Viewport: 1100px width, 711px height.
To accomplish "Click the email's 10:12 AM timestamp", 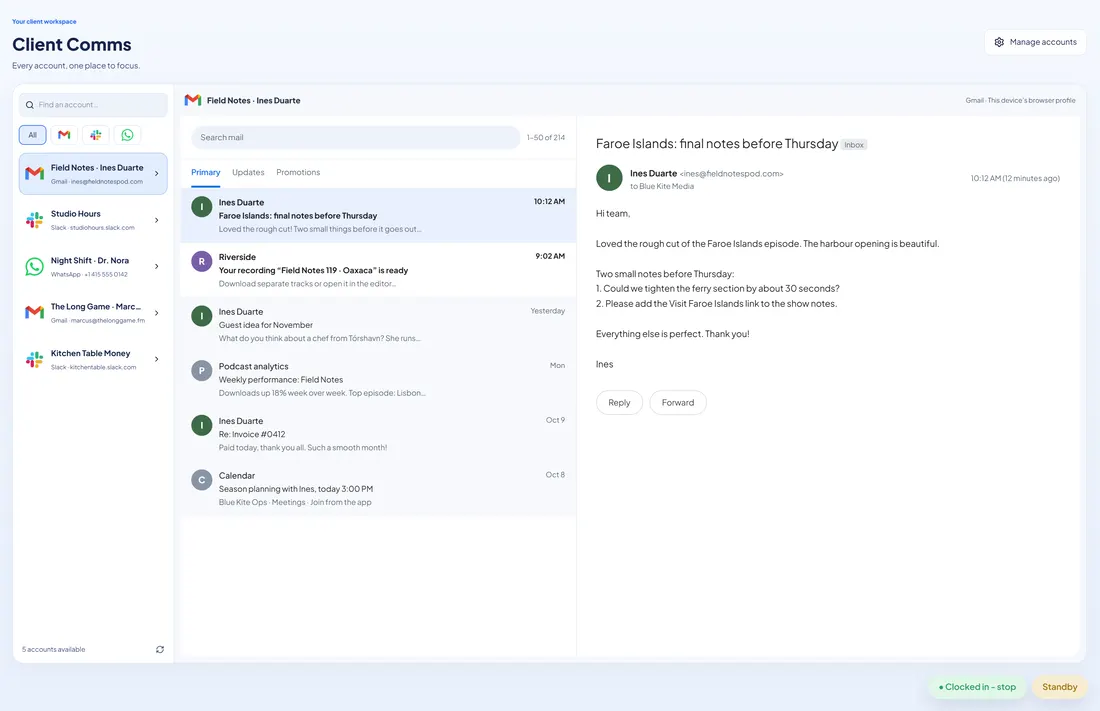I will click(x=1015, y=178).
